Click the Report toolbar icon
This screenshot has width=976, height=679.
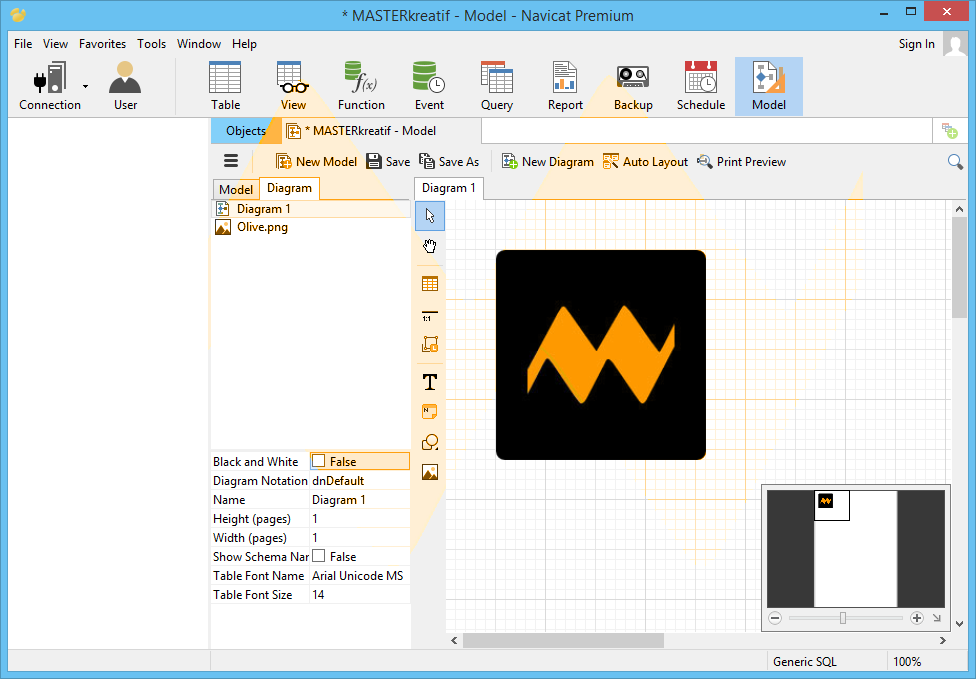point(565,87)
